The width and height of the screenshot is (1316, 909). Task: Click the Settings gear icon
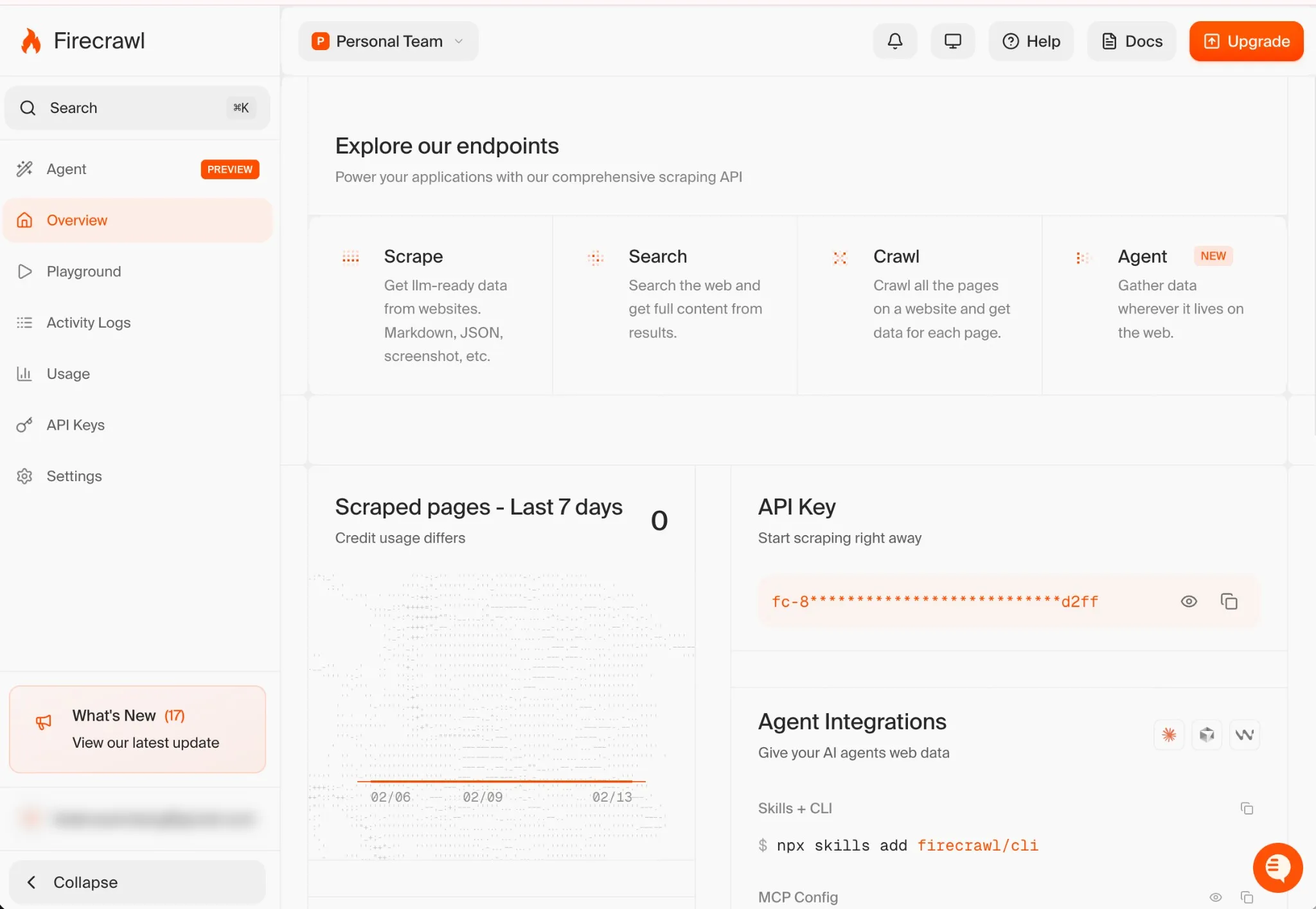point(24,476)
